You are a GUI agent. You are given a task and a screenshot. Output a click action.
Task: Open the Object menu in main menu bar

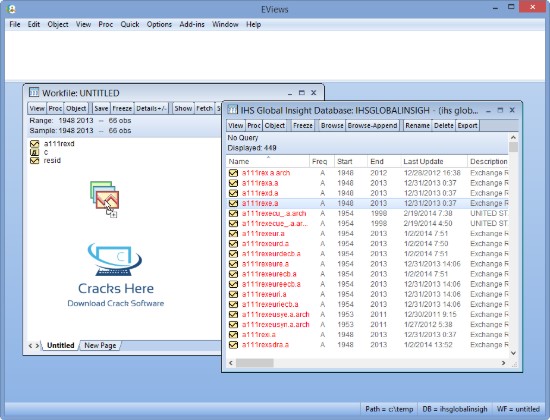[x=58, y=24]
